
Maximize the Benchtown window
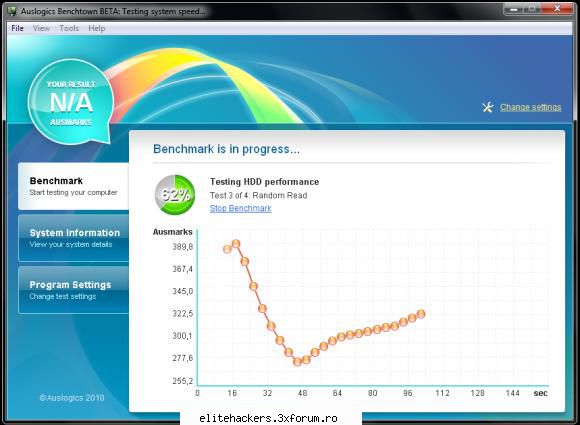532,9
